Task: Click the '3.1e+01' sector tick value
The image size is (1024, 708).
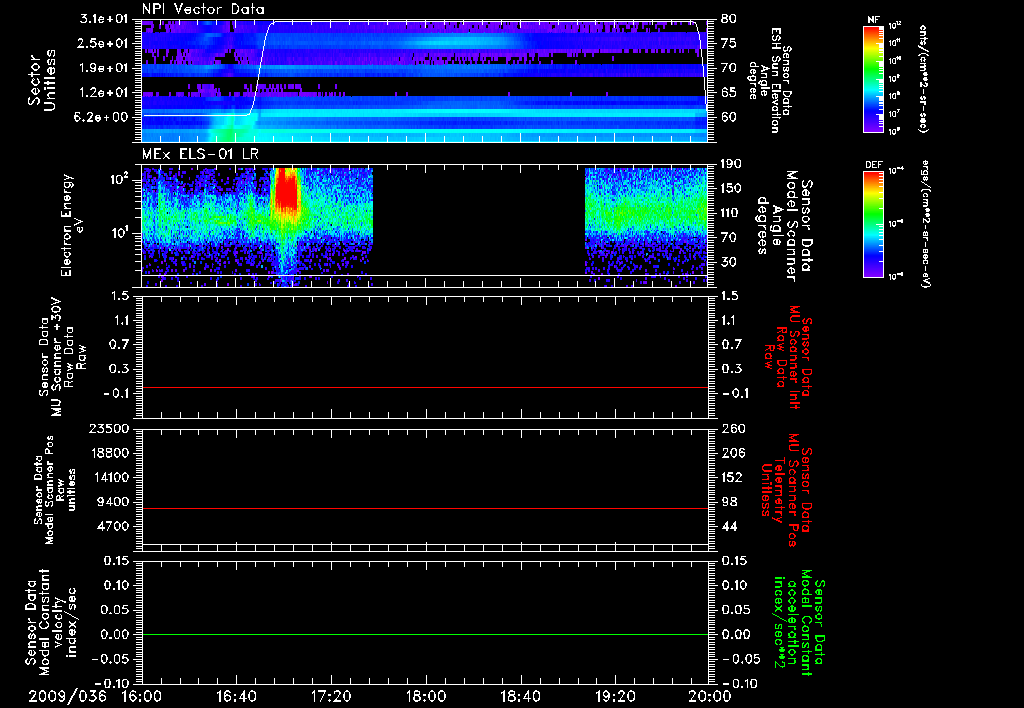Action: pos(103,19)
